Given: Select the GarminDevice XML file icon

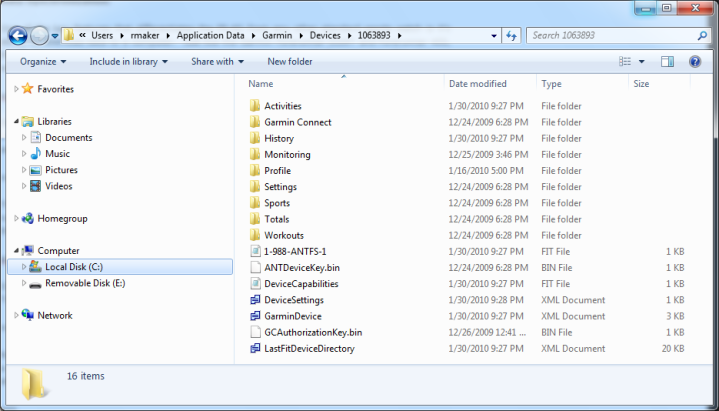Looking at the screenshot, I should pyautogui.click(x=255, y=316).
